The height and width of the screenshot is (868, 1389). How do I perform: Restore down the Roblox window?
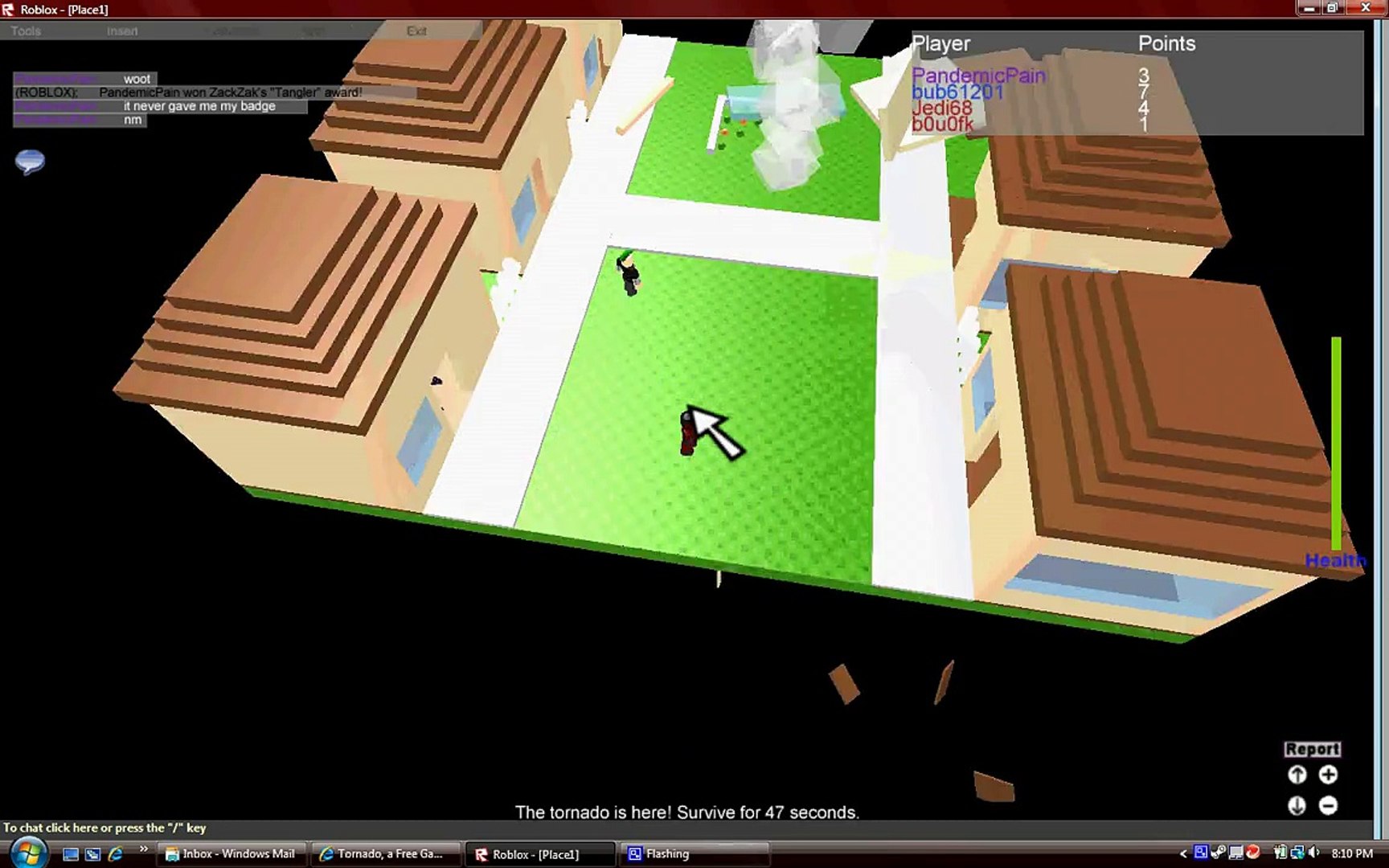point(1333,8)
